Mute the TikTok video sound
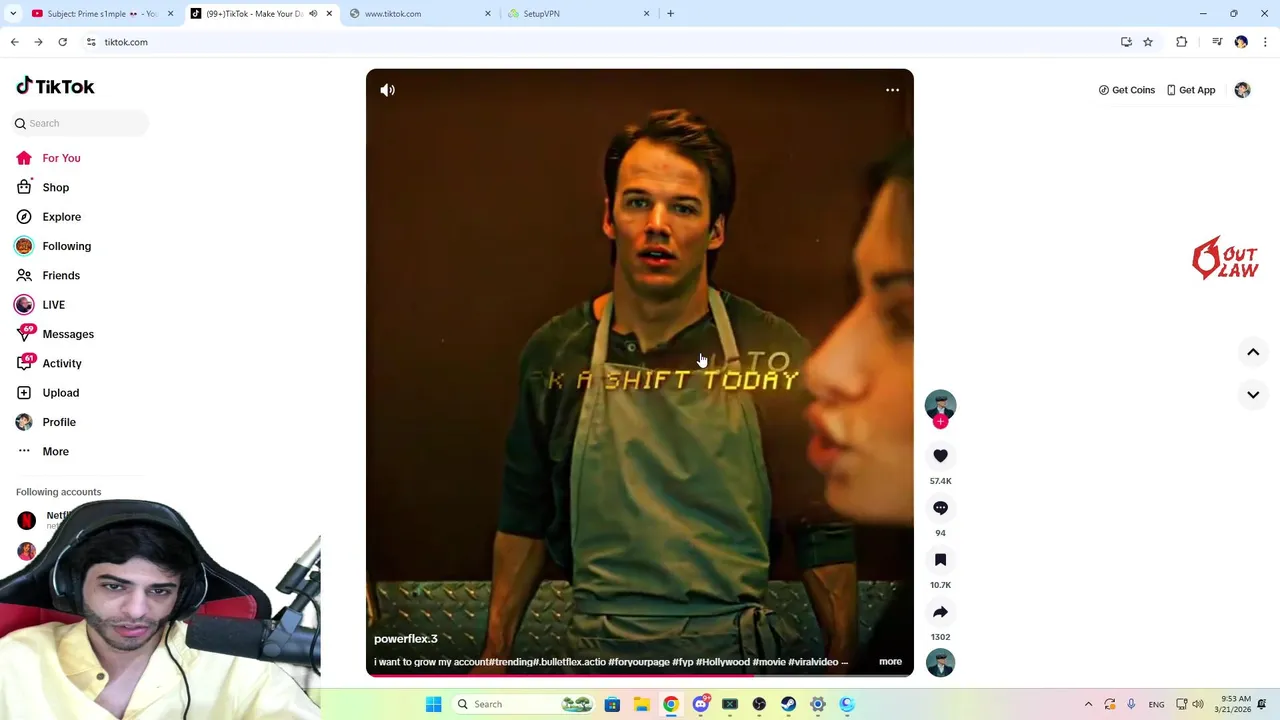This screenshot has height=720, width=1280. click(x=388, y=90)
